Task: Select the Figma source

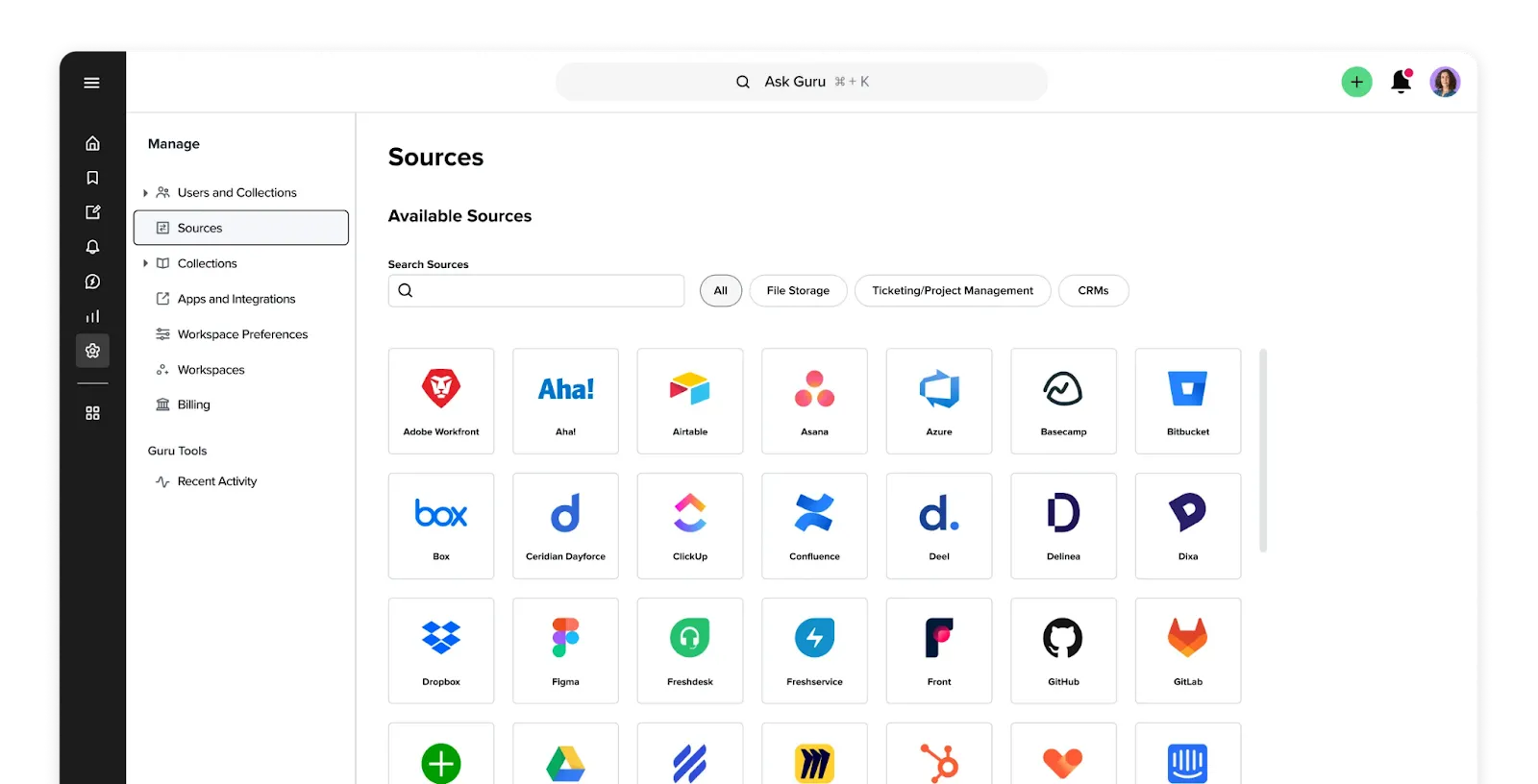Action: 565,650
